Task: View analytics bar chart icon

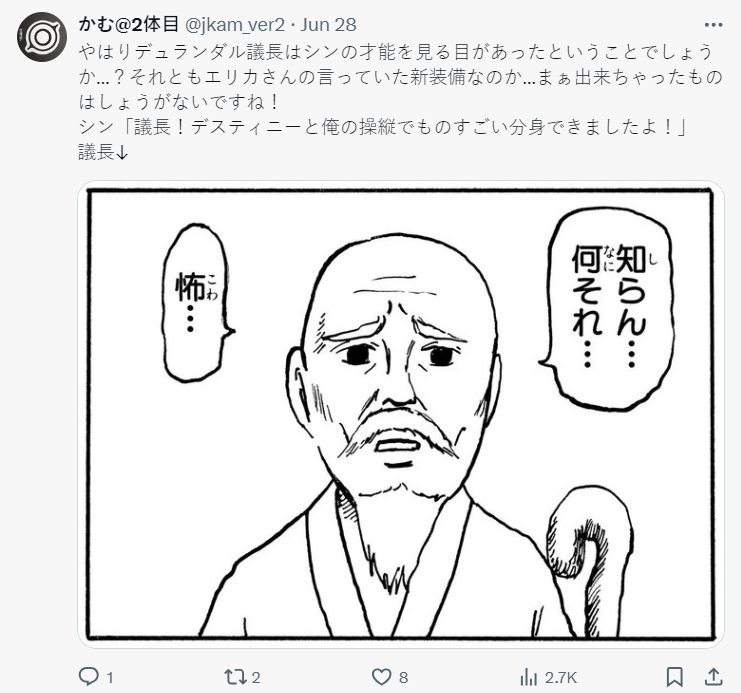Action: click(x=528, y=677)
